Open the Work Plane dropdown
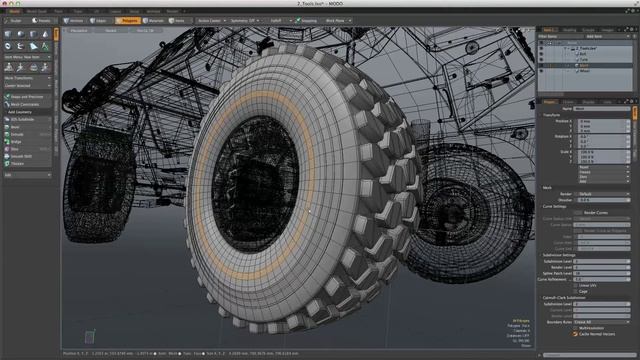The height and width of the screenshot is (360, 640). click(x=338, y=20)
